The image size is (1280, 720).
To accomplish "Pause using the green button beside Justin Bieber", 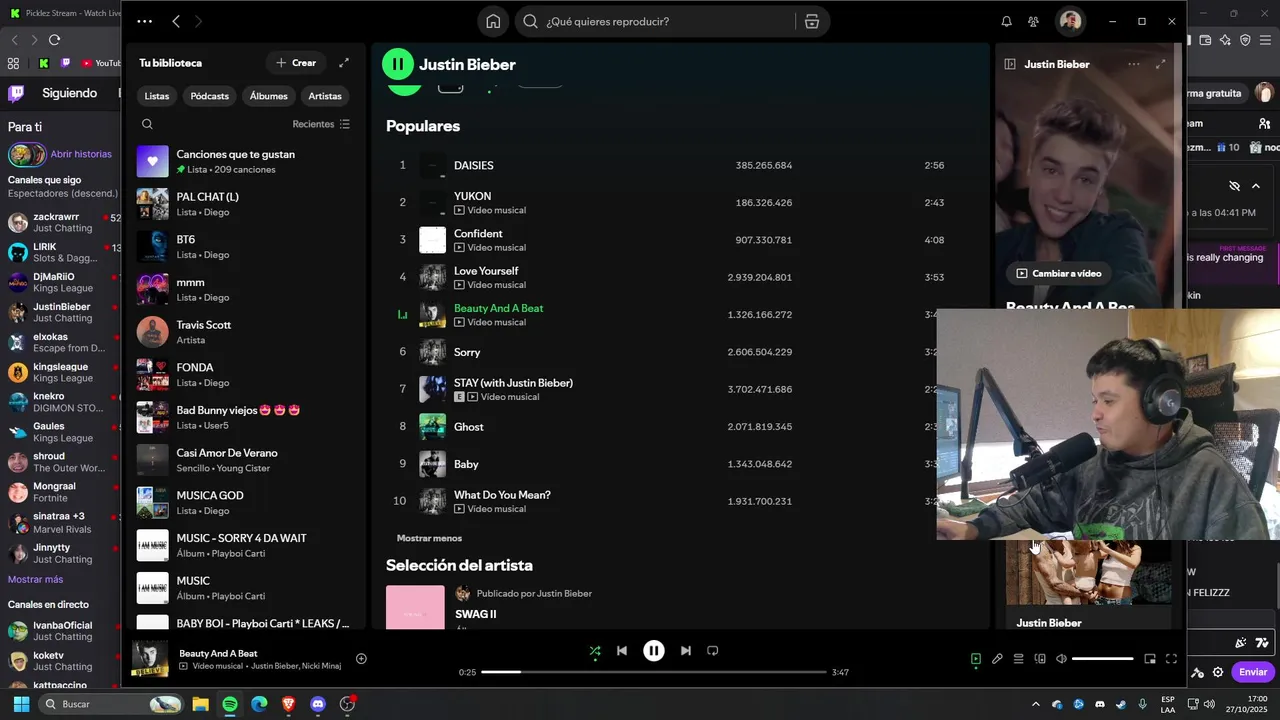I will (398, 64).
